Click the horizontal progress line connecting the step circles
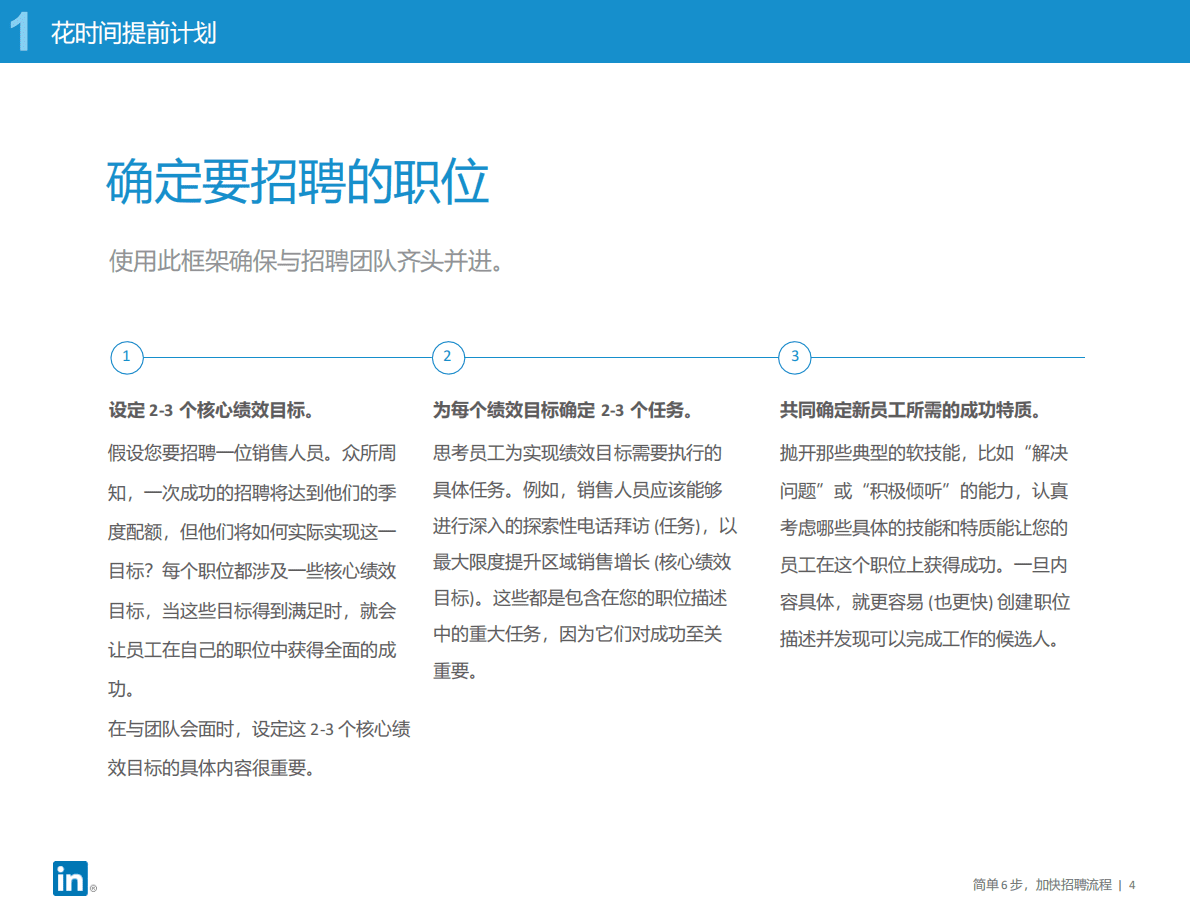Image resolution: width=1190 pixels, height=920 pixels. 620,357
